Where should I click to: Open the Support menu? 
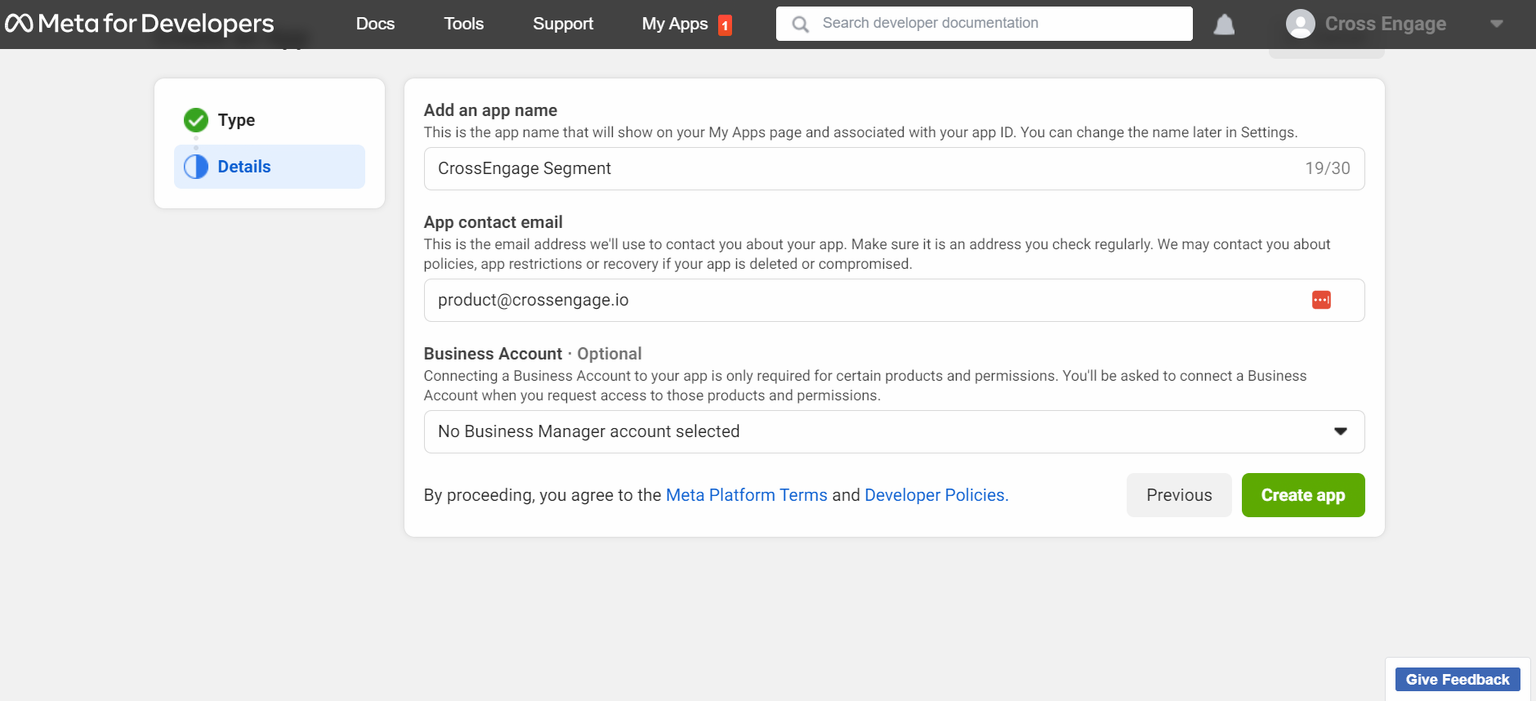563,24
